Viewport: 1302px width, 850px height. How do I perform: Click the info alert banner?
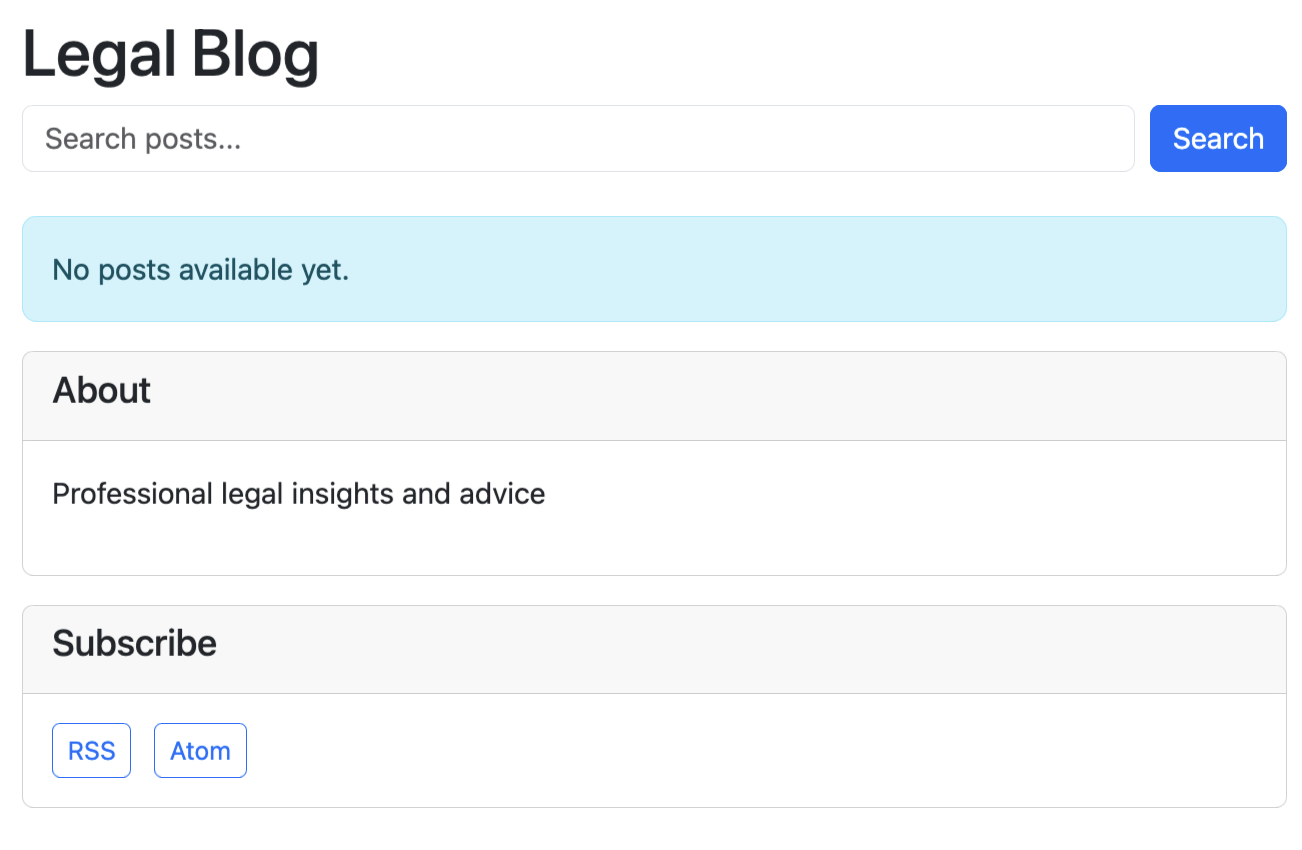click(650, 269)
